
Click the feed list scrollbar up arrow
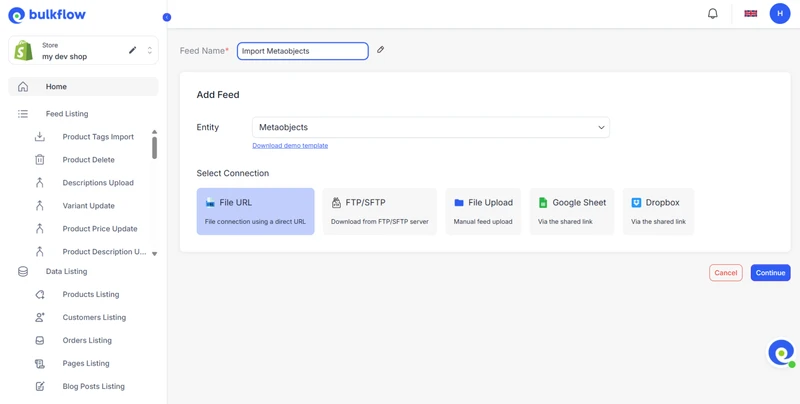(x=155, y=132)
